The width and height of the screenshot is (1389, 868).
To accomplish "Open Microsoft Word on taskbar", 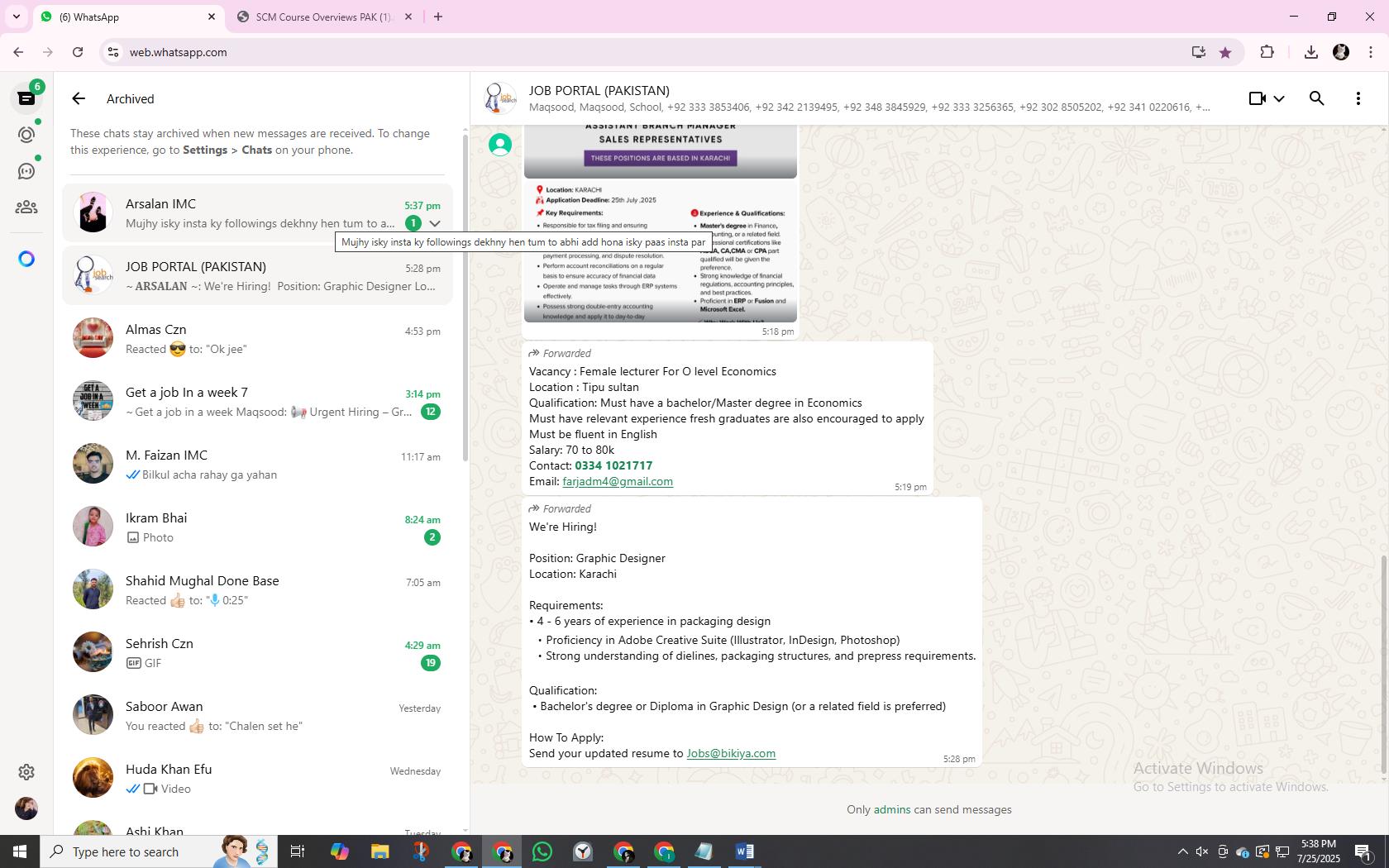I will tap(744, 851).
